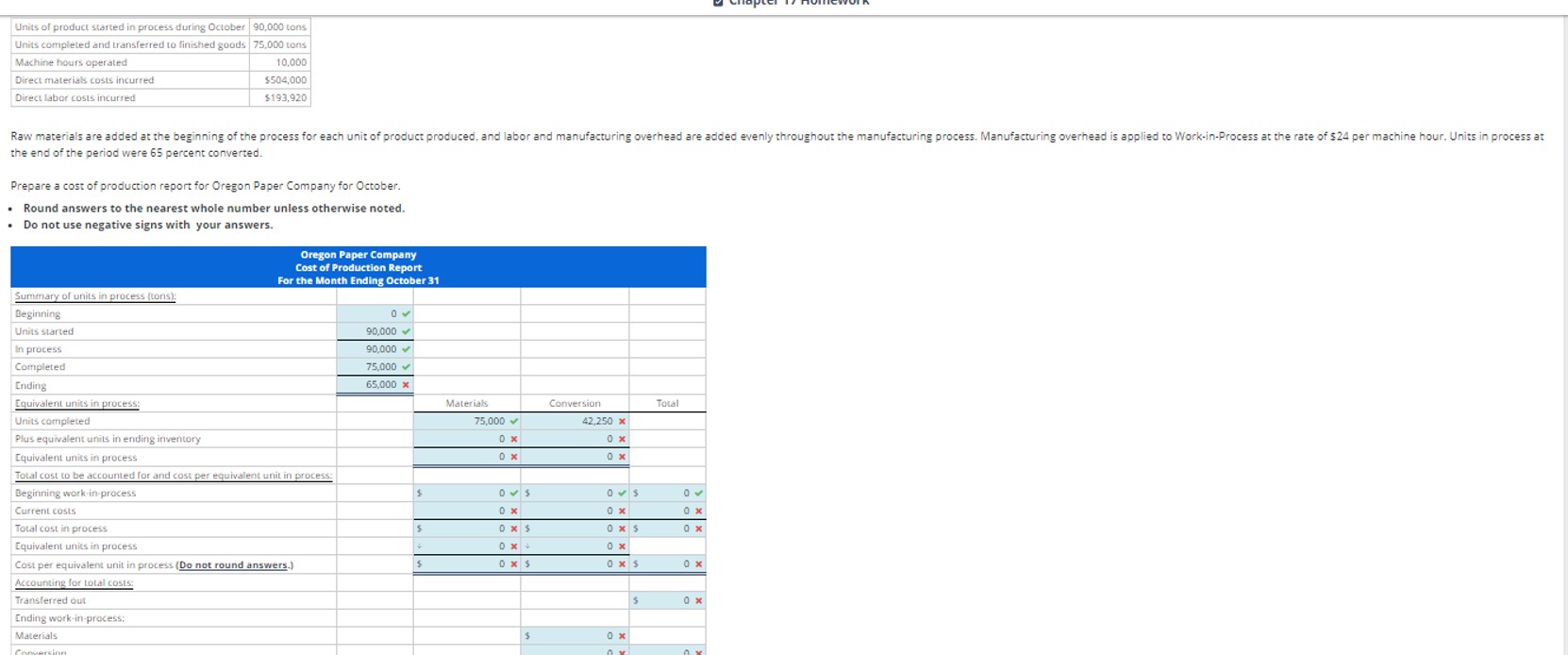Click the Accounting for total costs heading
This screenshot has height=655, width=1568.
coord(74,583)
